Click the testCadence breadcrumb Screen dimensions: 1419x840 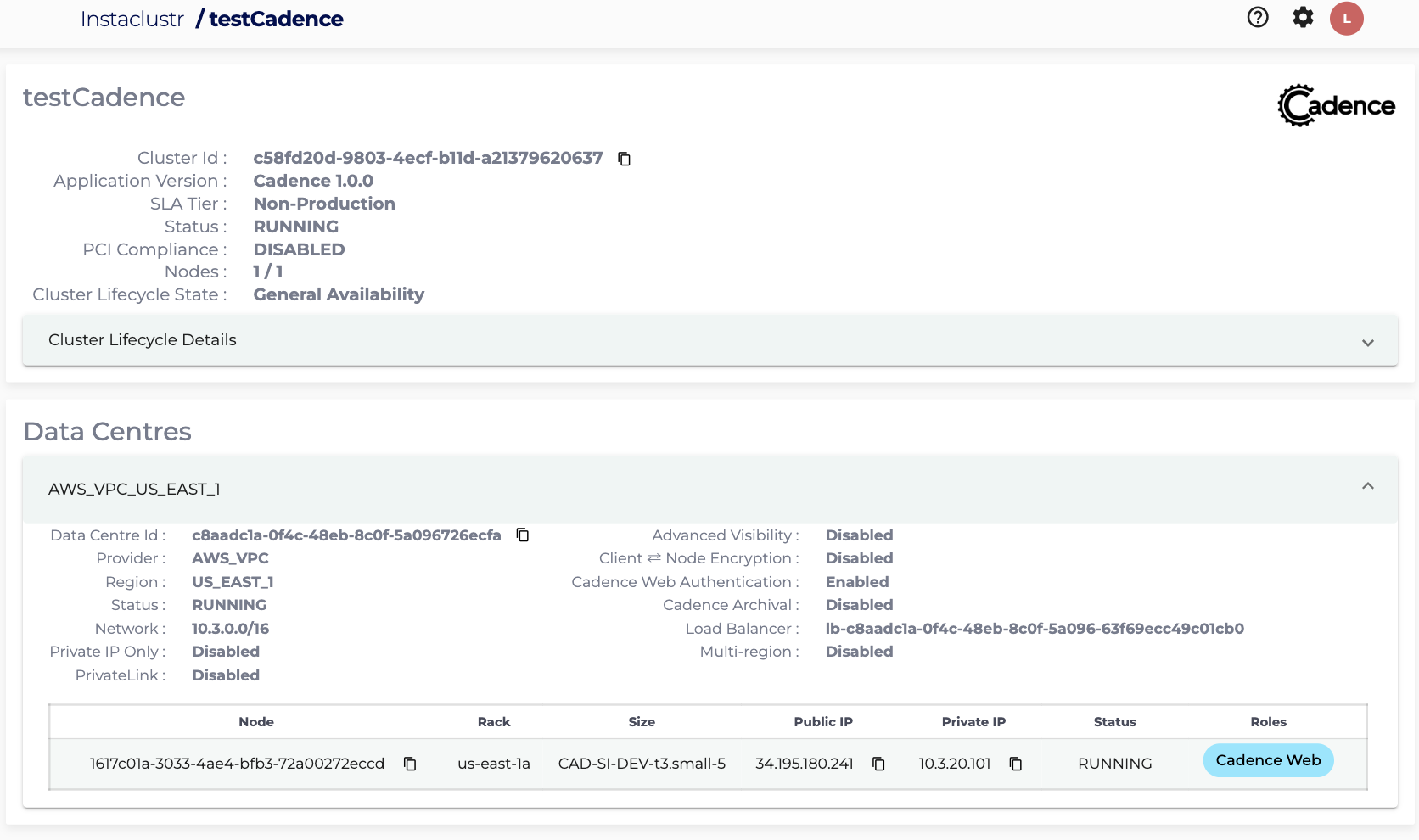coord(276,20)
